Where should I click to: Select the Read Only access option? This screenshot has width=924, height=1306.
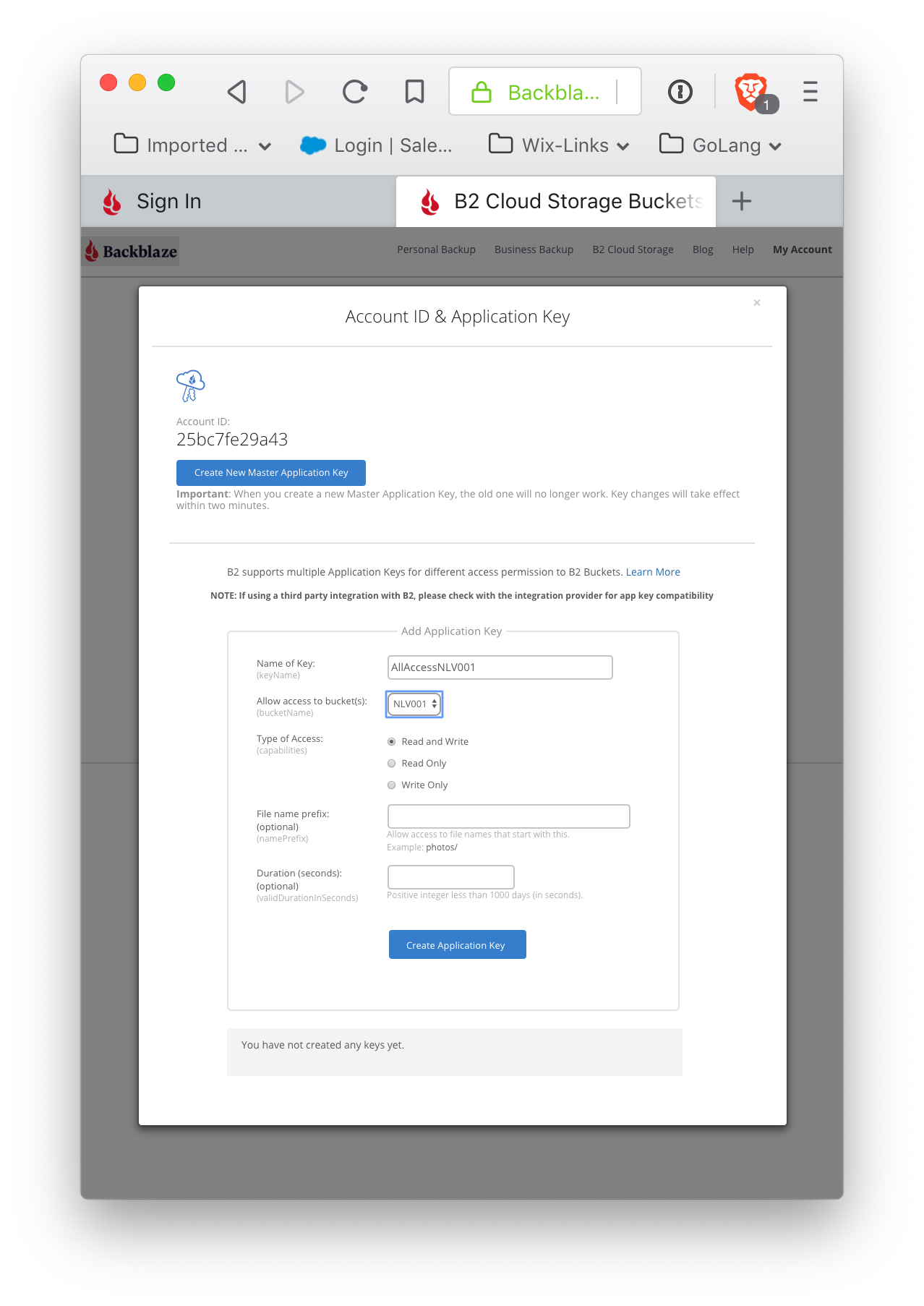pos(392,764)
